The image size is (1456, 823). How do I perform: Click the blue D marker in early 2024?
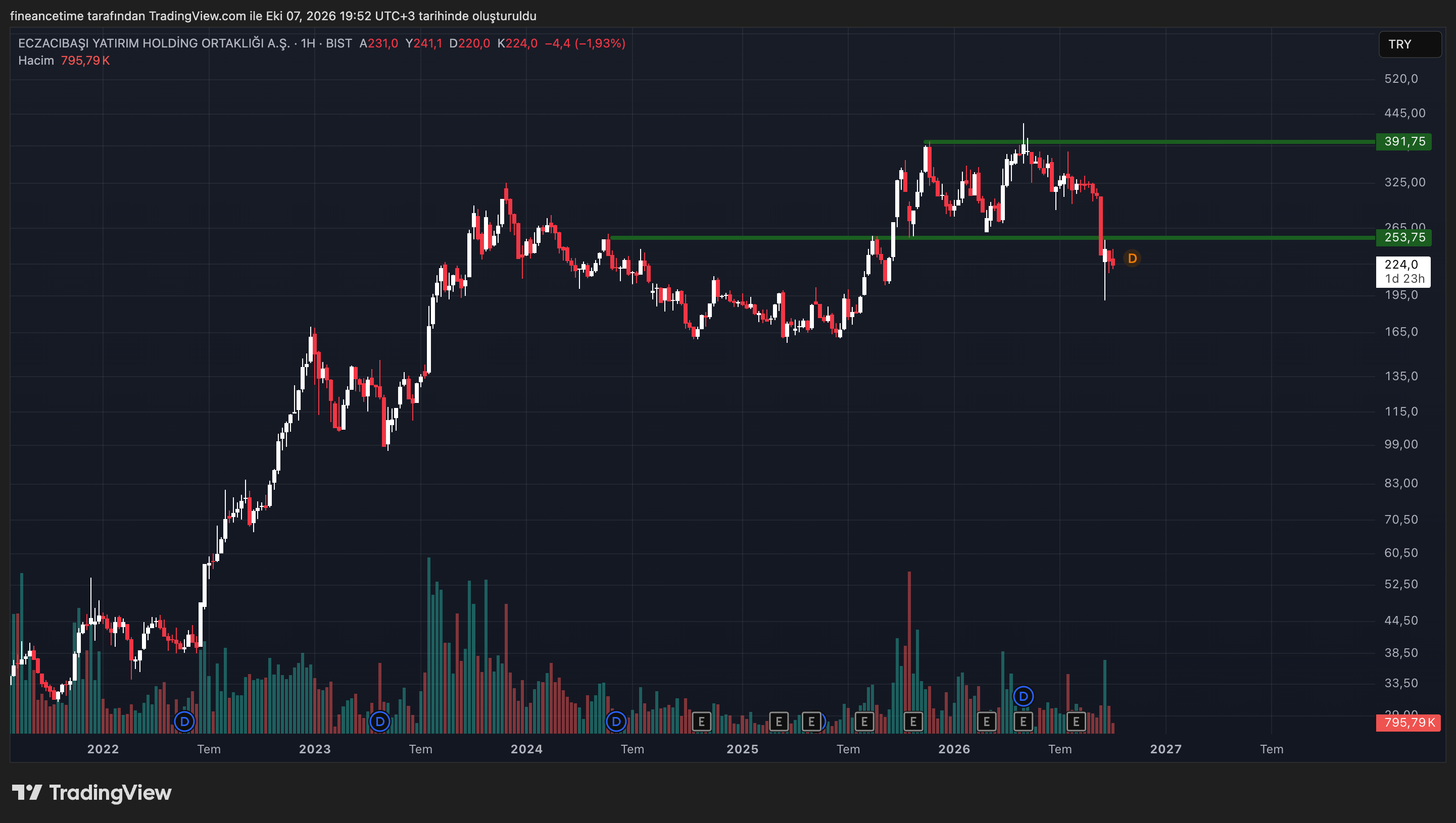point(616,721)
